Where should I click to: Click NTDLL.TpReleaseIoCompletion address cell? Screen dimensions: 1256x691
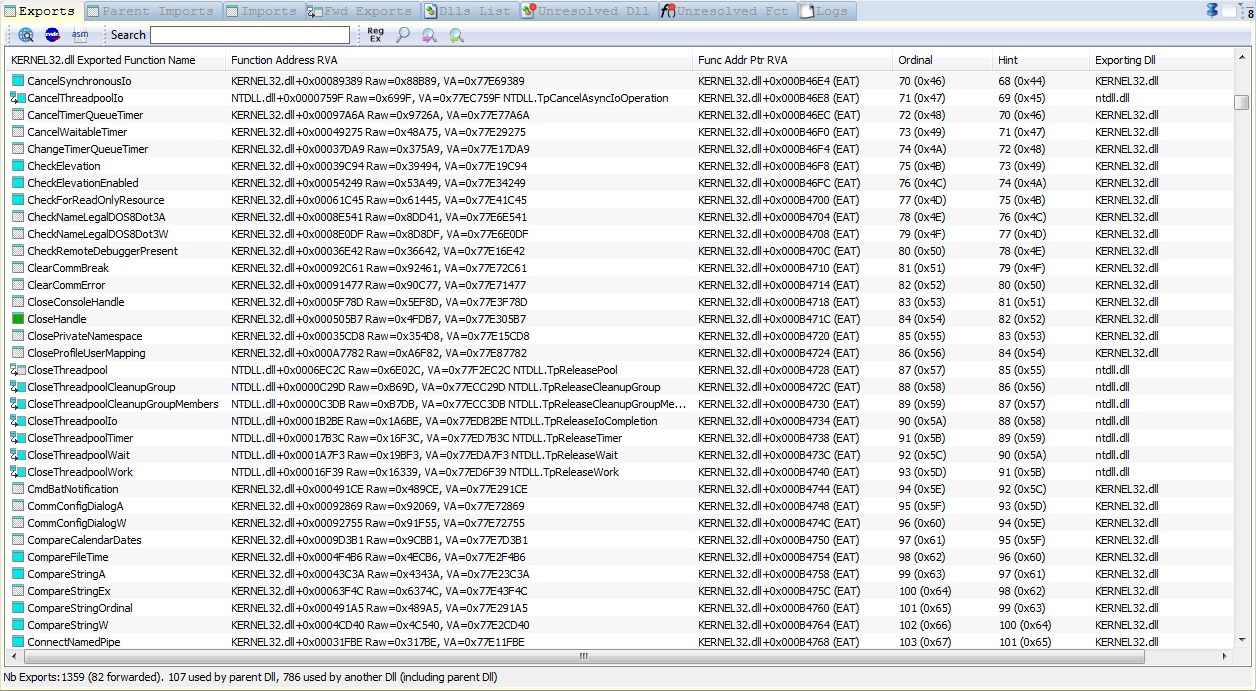click(444, 421)
